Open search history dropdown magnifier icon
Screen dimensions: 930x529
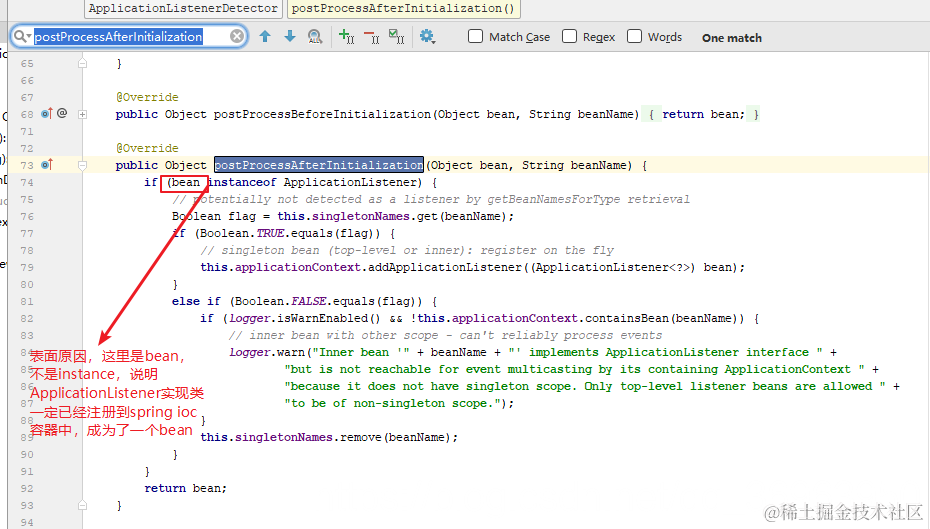23,37
